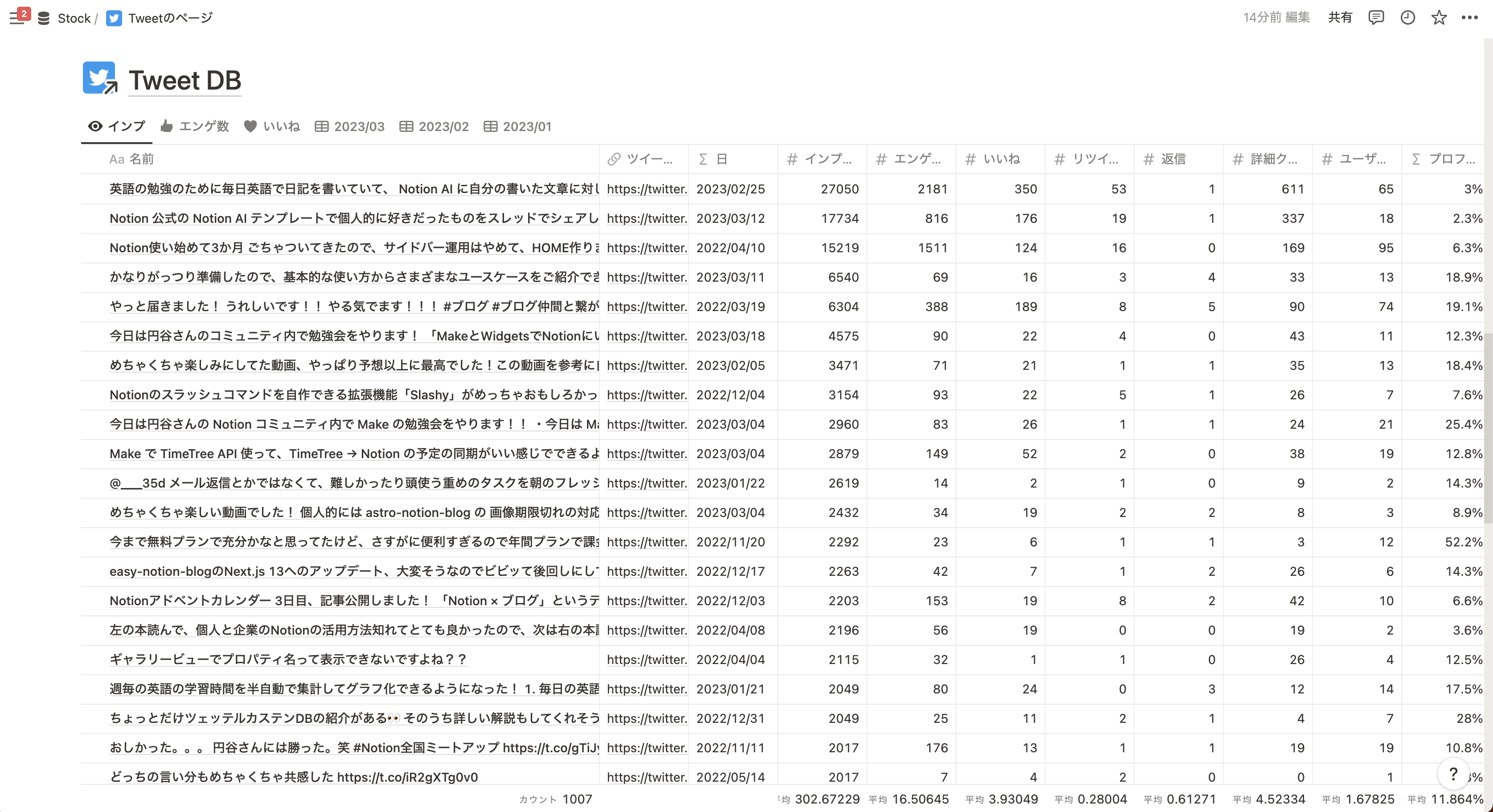This screenshot has height=812, width=1493.
Task: Click the Stock database stack icon
Action: [44, 18]
